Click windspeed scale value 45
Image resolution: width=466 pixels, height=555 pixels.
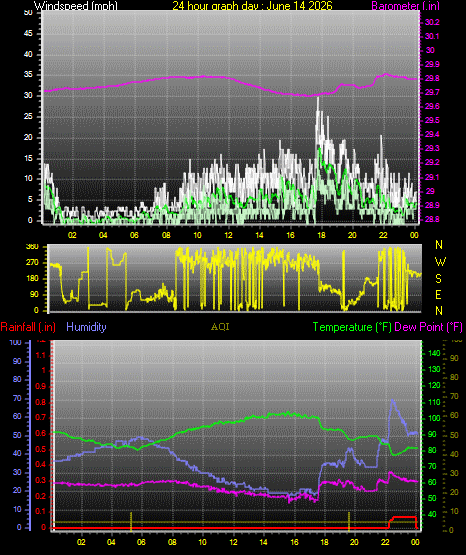tap(28, 34)
